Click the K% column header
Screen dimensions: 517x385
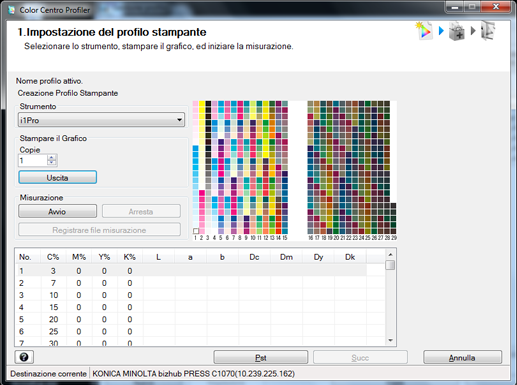pyautogui.click(x=130, y=257)
